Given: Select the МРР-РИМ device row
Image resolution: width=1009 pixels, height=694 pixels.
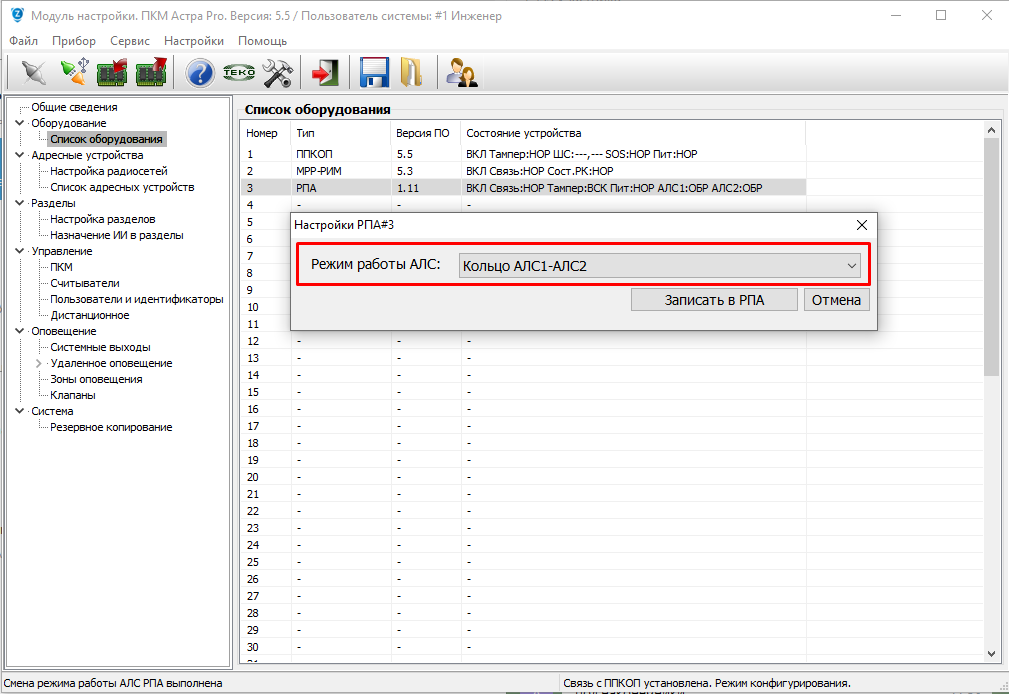Looking at the screenshot, I should coord(523,171).
